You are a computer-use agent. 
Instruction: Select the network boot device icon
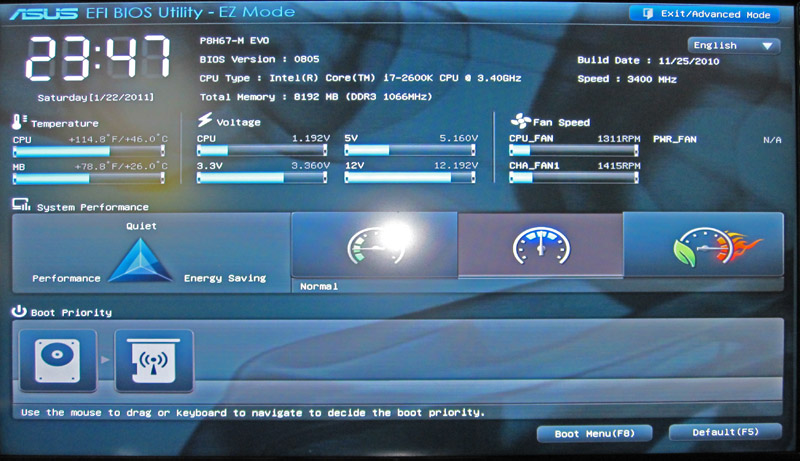tap(154, 361)
